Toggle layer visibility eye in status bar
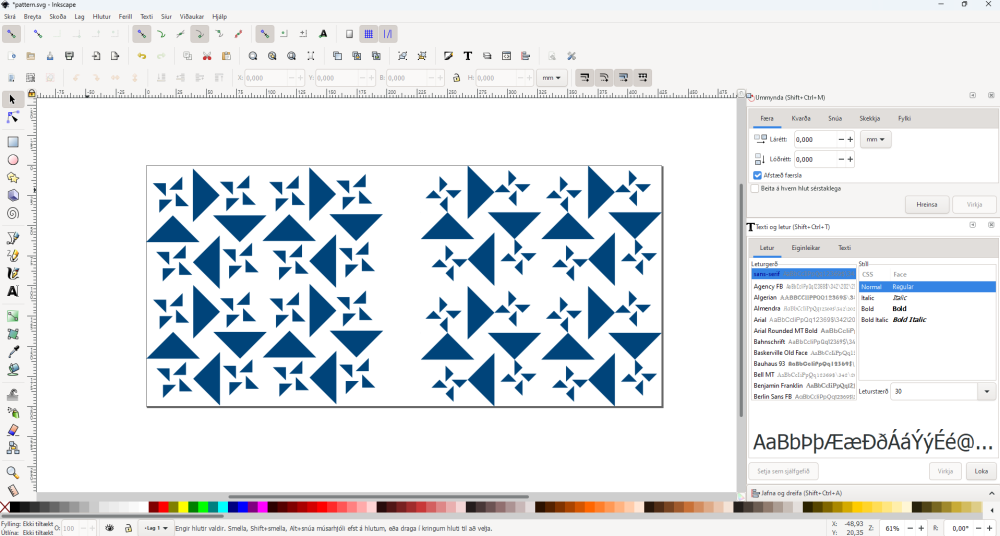 pos(110,528)
